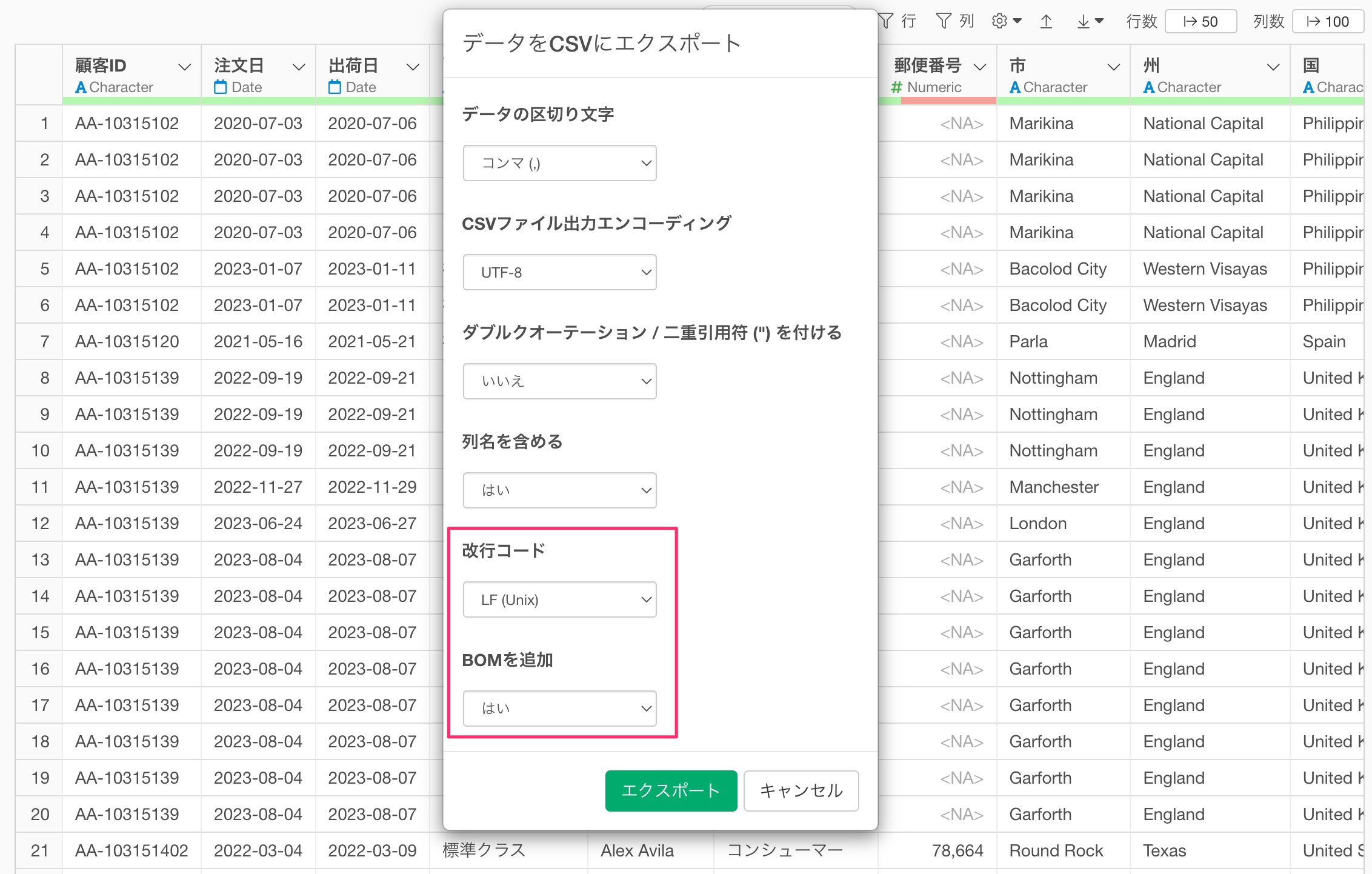Click the Numeric hash icon under 郵便番号

[x=897, y=87]
